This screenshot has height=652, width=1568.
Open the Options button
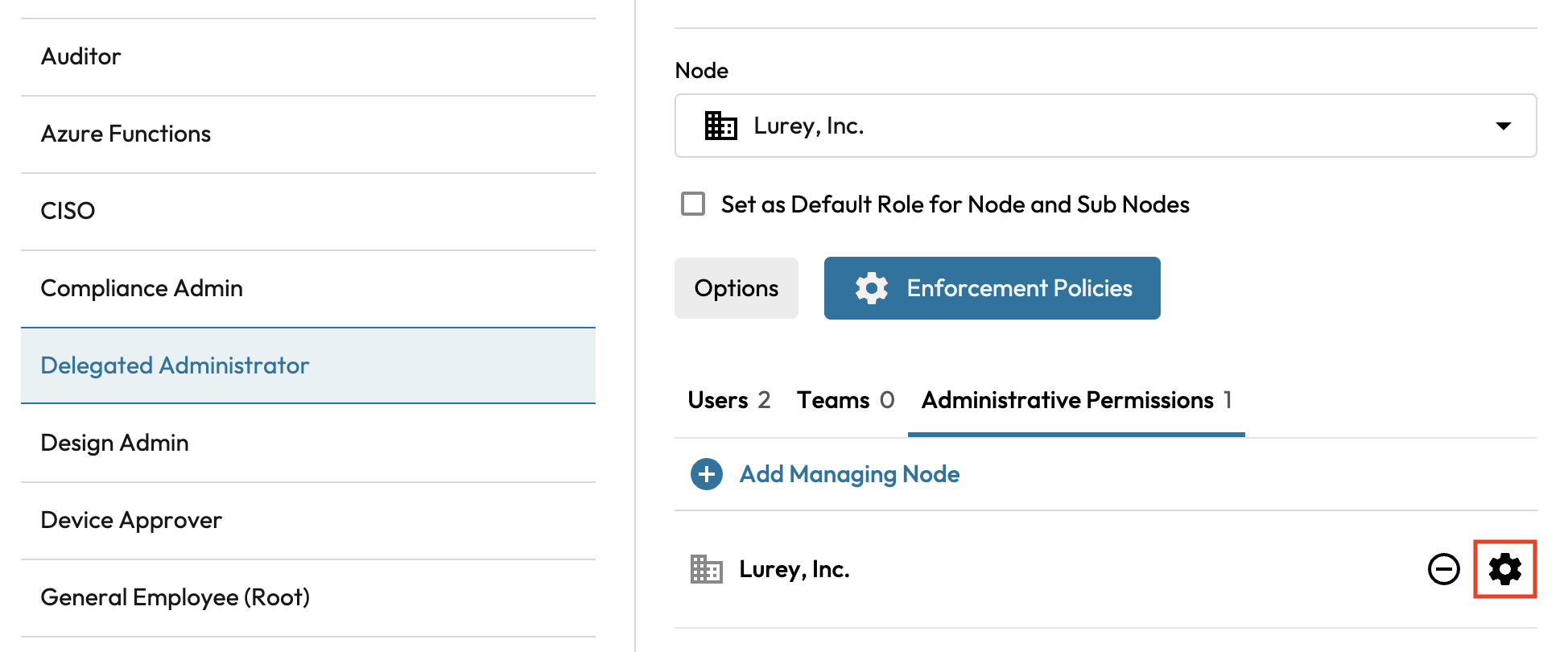736,288
